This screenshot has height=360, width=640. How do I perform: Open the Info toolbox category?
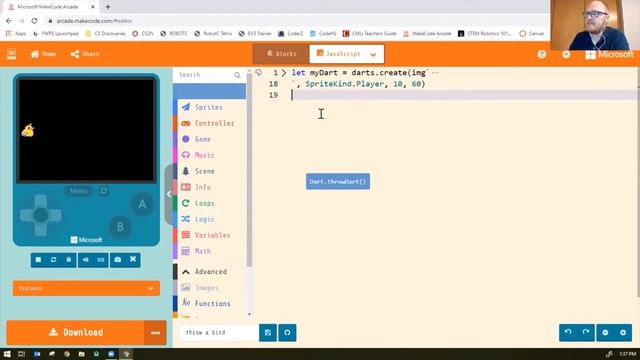pyautogui.click(x=209, y=187)
